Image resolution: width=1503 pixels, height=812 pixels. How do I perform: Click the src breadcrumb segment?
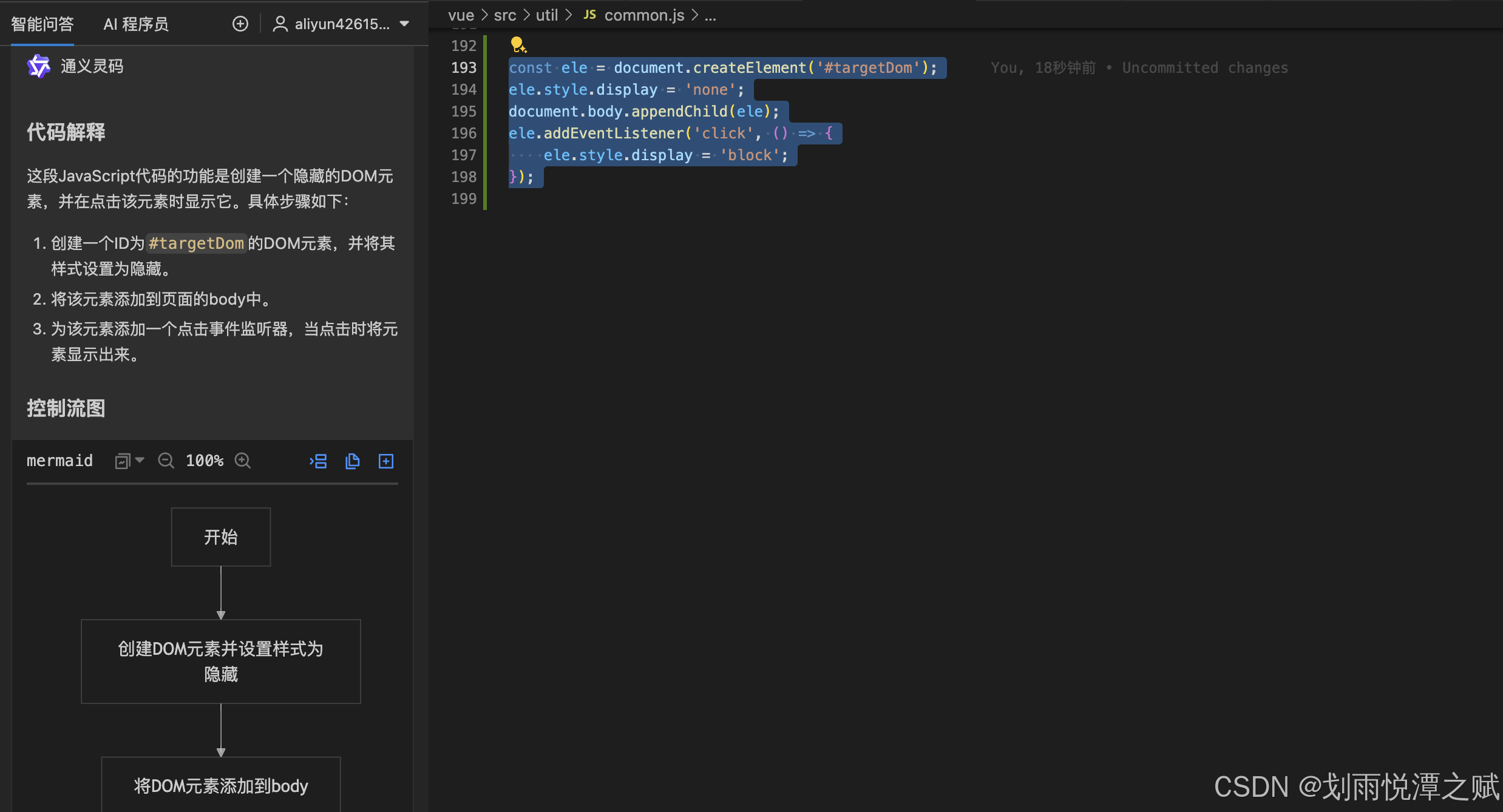(504, 15)
